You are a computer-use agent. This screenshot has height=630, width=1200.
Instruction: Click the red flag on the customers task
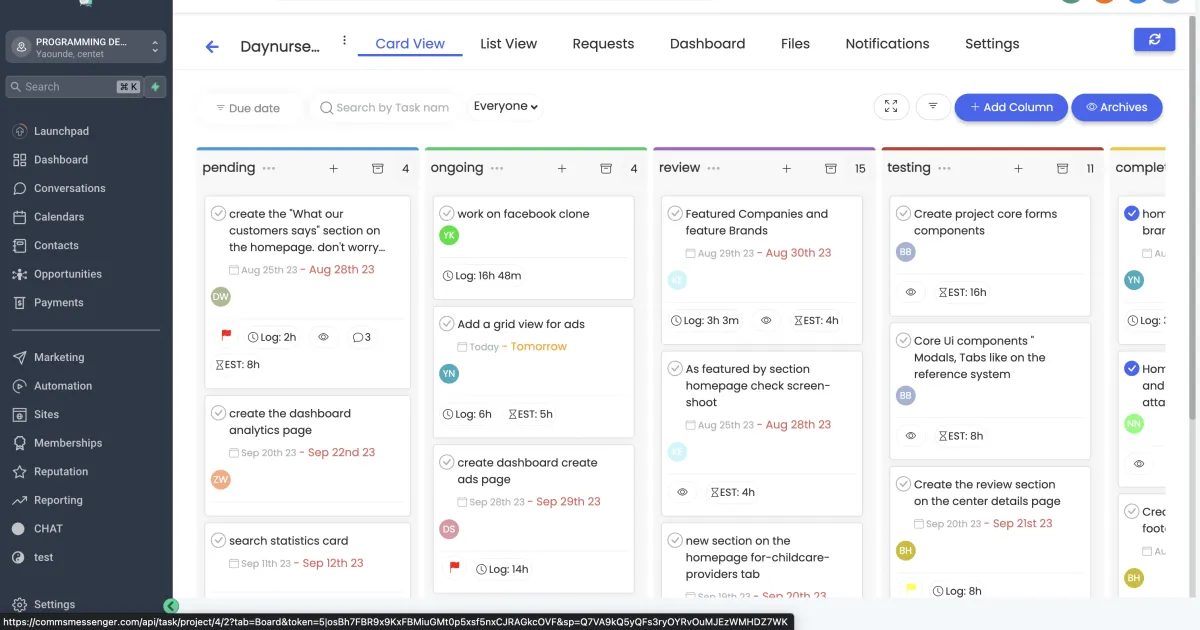tap(226, 337)
